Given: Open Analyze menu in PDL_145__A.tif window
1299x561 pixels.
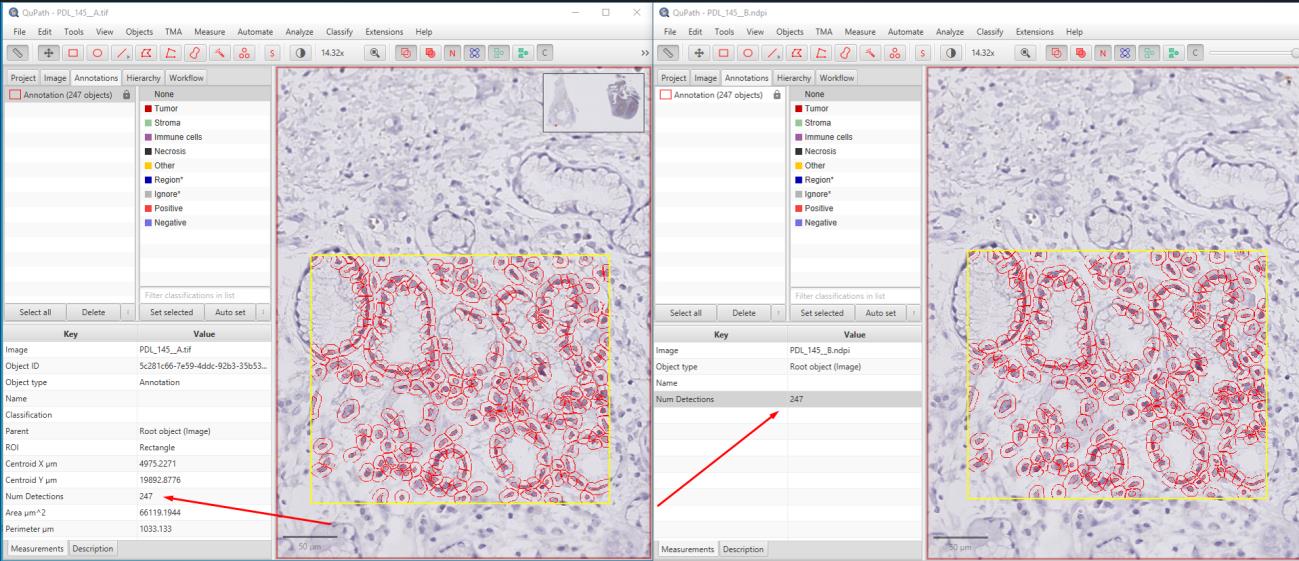Looking at the screenshot, I should tap(298, 32).
